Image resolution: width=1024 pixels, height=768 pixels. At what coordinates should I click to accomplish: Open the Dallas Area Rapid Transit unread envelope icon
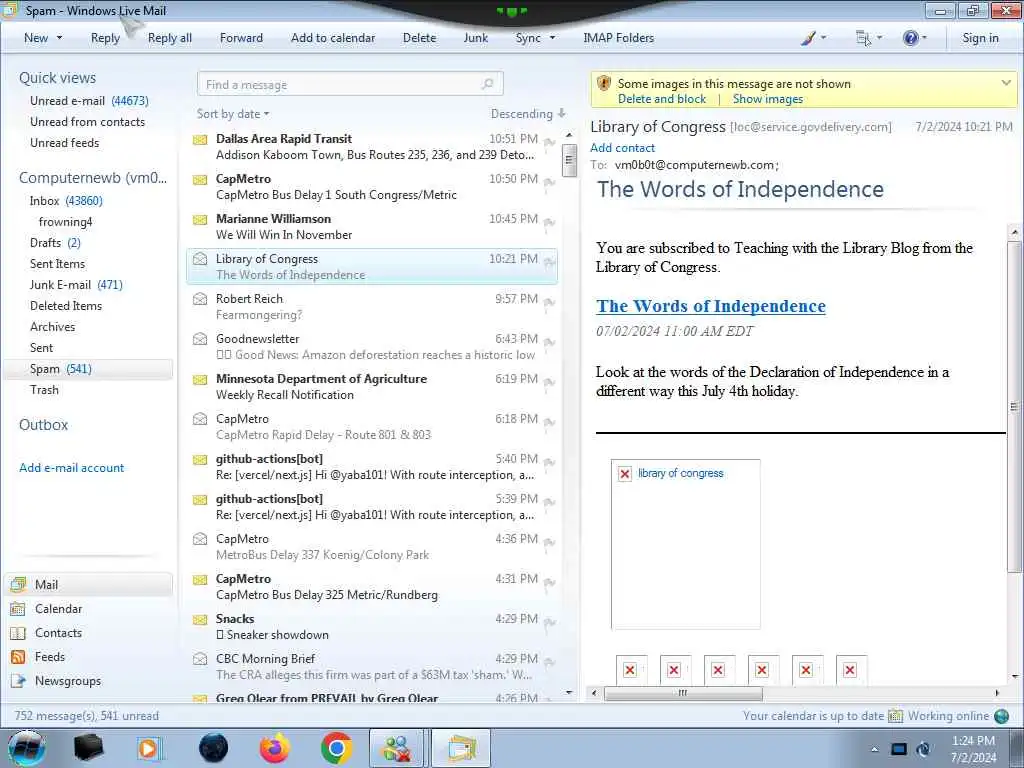coord(200,140)
